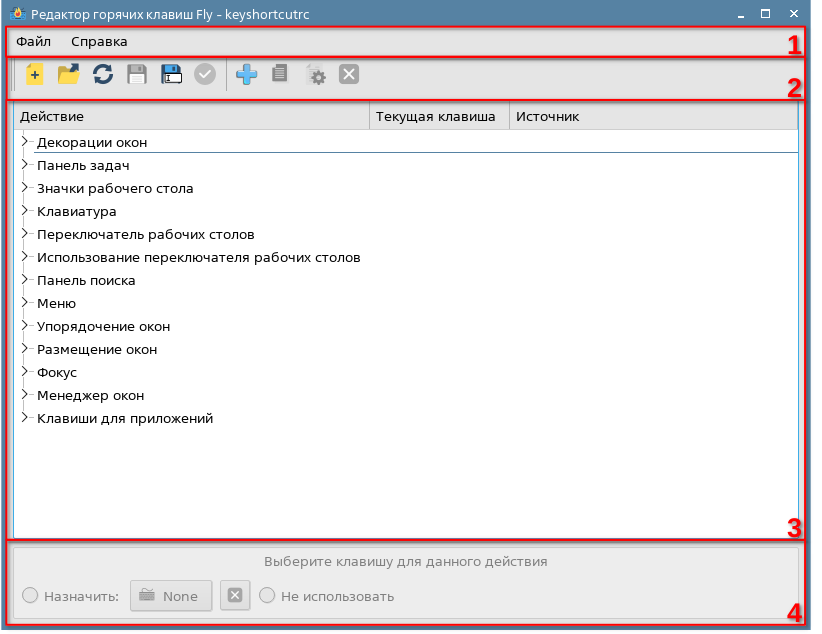Select Использование переключателя рабочих столов row text
Viewport: 822px width, 634px height.
(x=199, y=257)
